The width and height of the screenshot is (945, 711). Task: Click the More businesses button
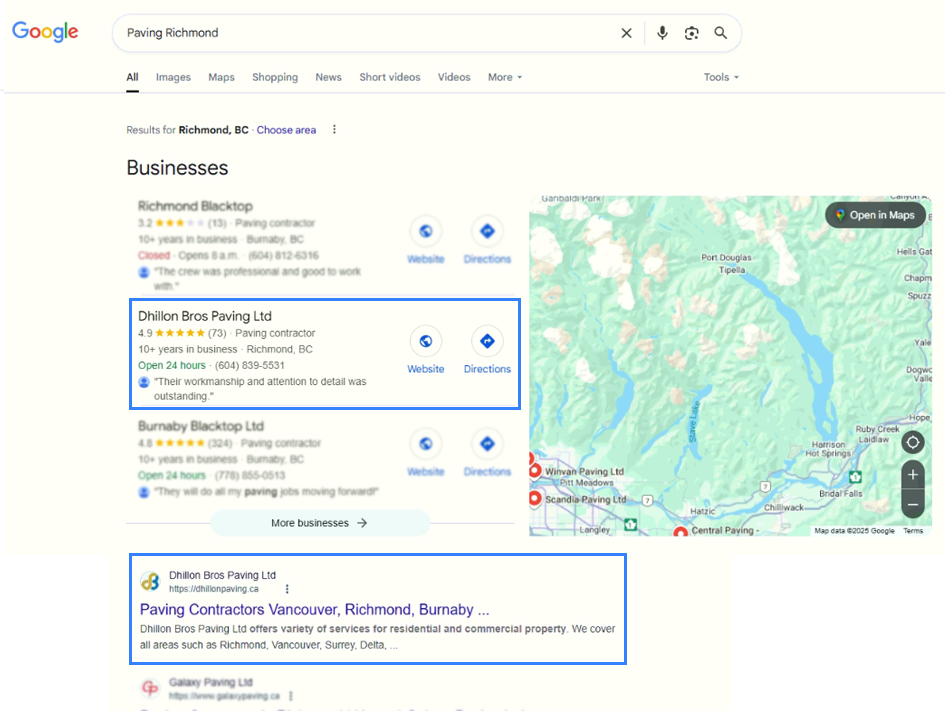point(319,523)
